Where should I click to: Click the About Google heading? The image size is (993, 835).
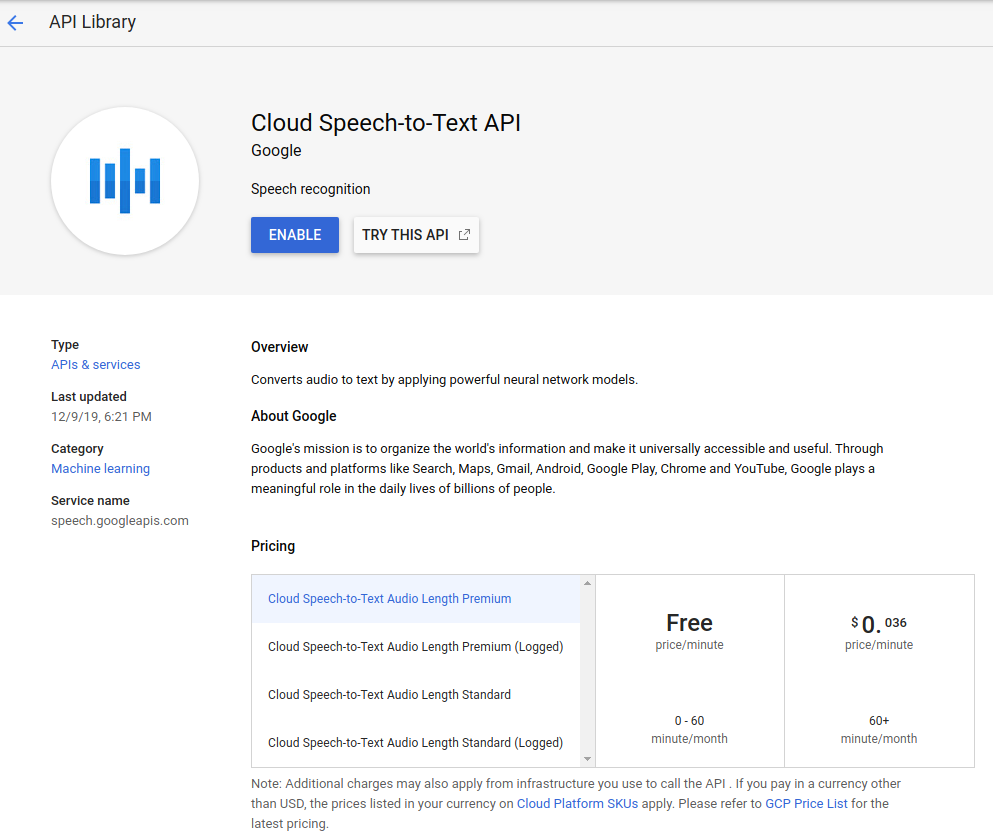pyautogui.click(x=293, y=416)
